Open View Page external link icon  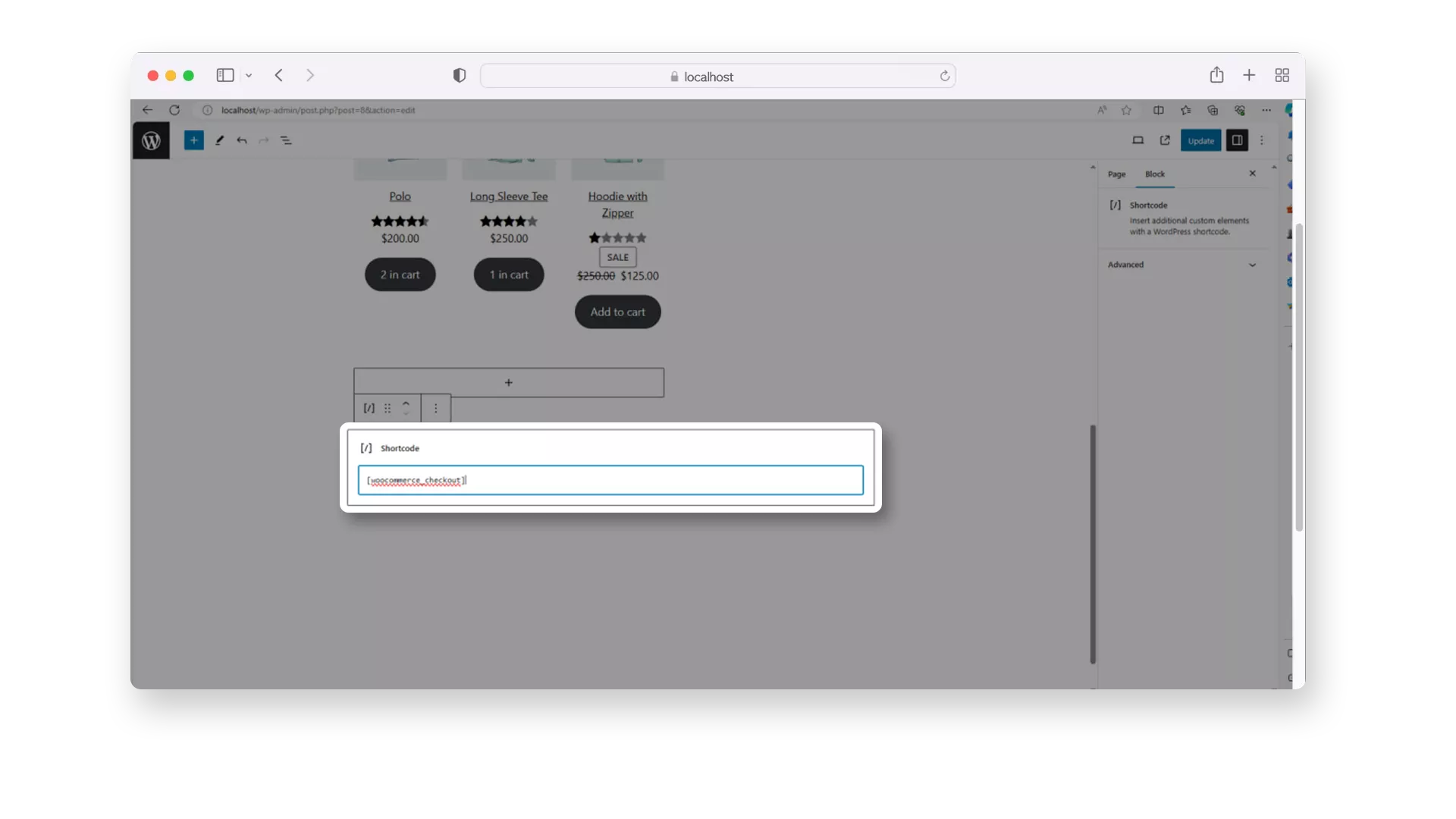(x=1165, y=140)
